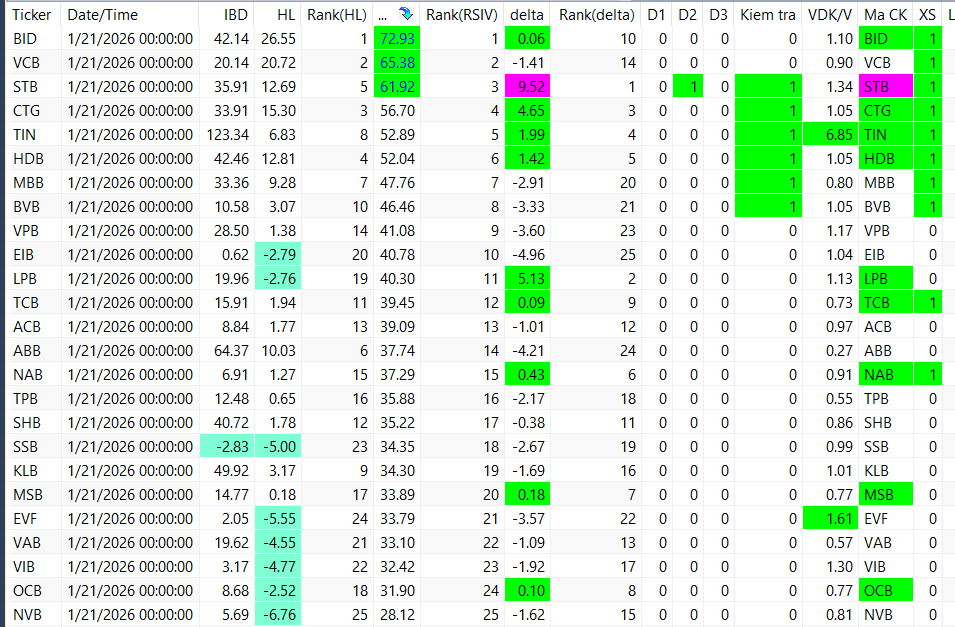Viewport: 955px width, 627px height.
Task: Select the TPB ticker in first column
Action: tap(25, 399)
